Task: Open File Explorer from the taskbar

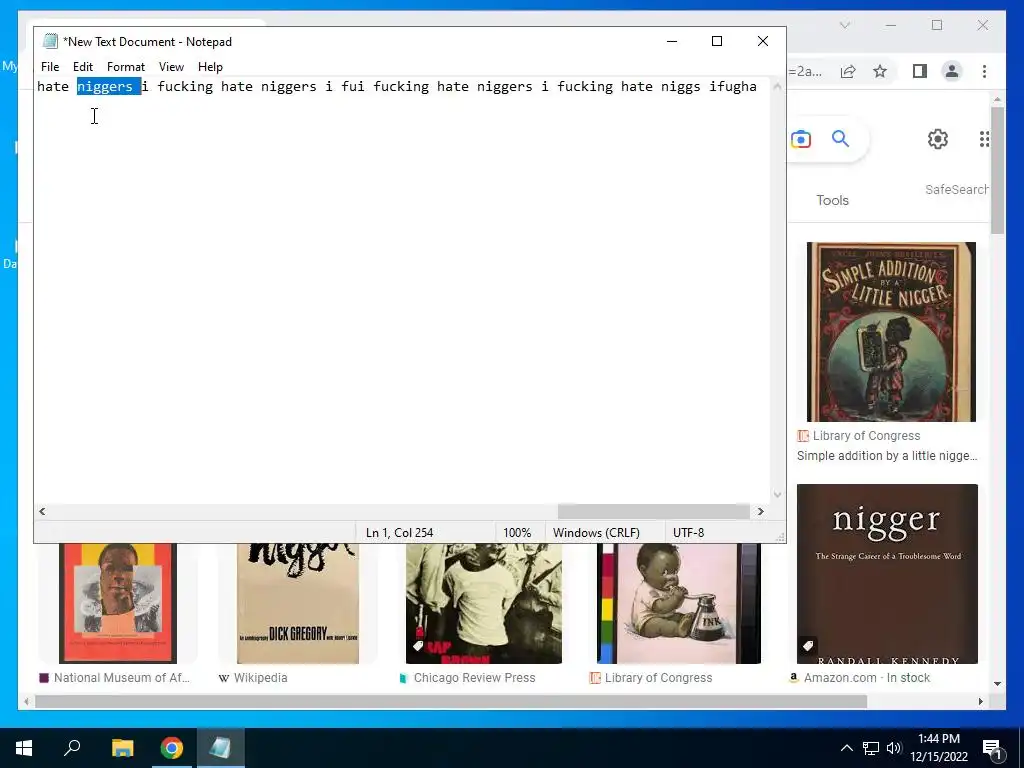Action: 122,748
